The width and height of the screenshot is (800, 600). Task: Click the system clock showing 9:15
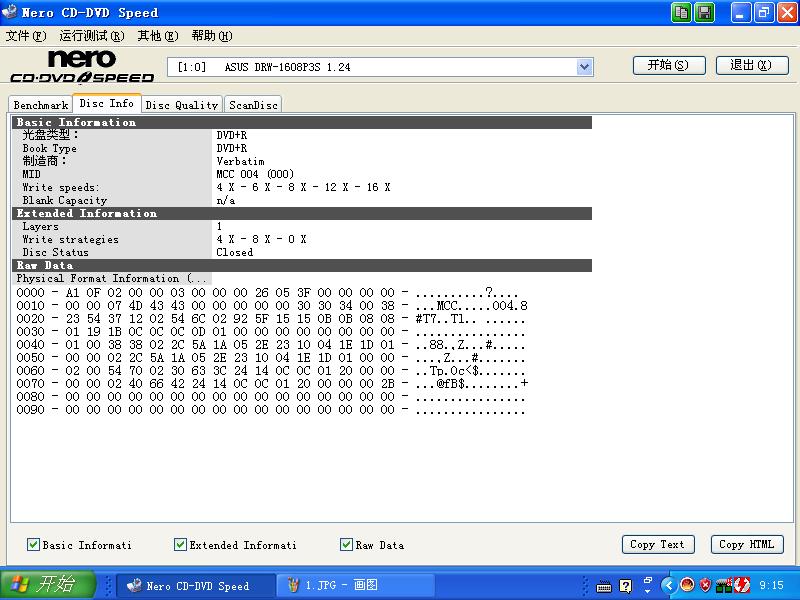771,585
